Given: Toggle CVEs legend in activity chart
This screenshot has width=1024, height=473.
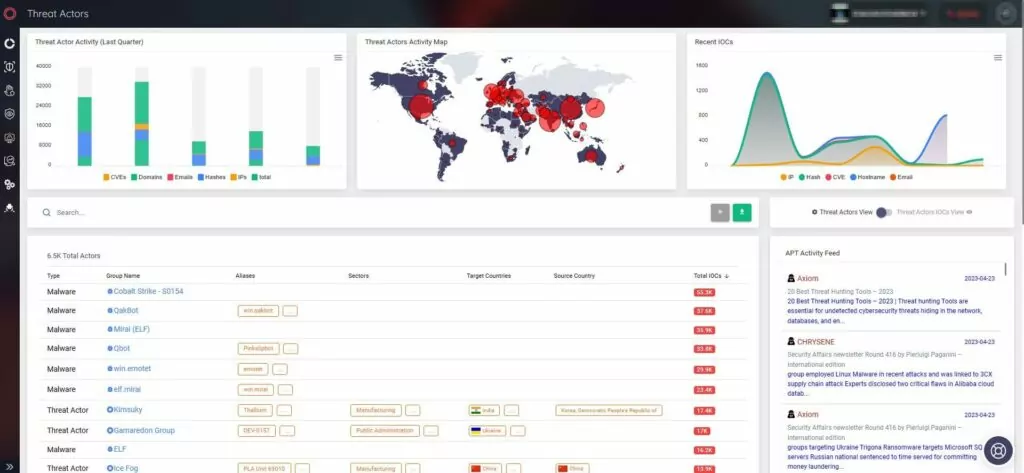Looking at the screenshot, I should (114, 177).
